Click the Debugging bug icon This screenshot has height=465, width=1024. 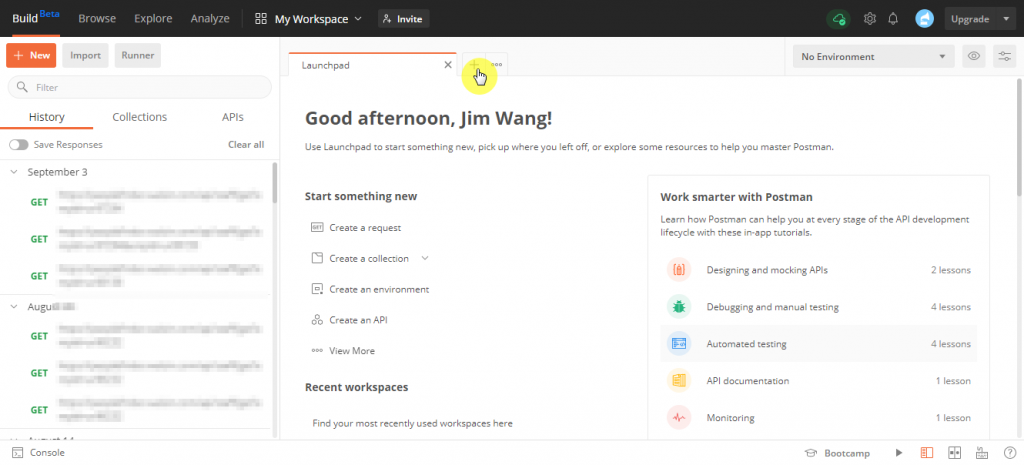[679, 307]
